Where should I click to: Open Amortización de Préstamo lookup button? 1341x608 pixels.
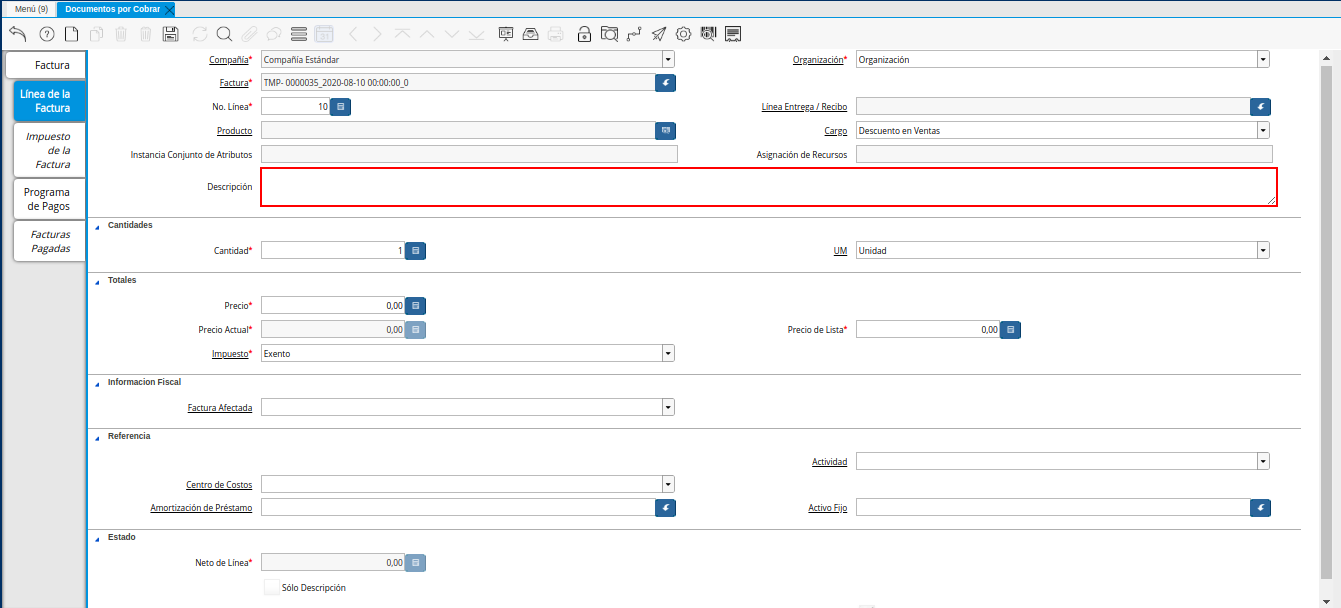666,508
